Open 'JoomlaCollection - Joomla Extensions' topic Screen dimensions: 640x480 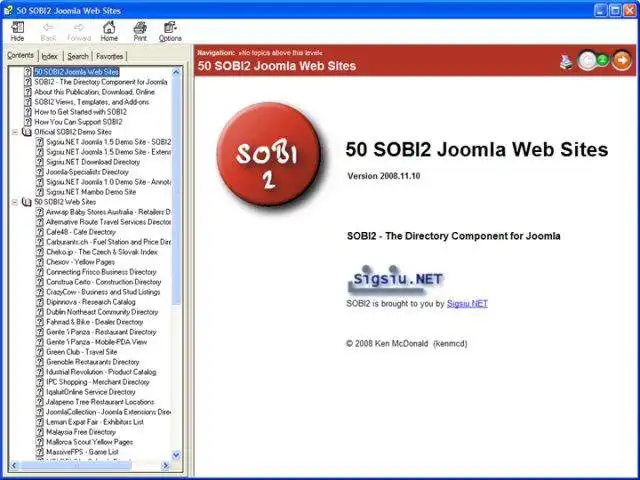pyautogui.click(x=108, y=412)
